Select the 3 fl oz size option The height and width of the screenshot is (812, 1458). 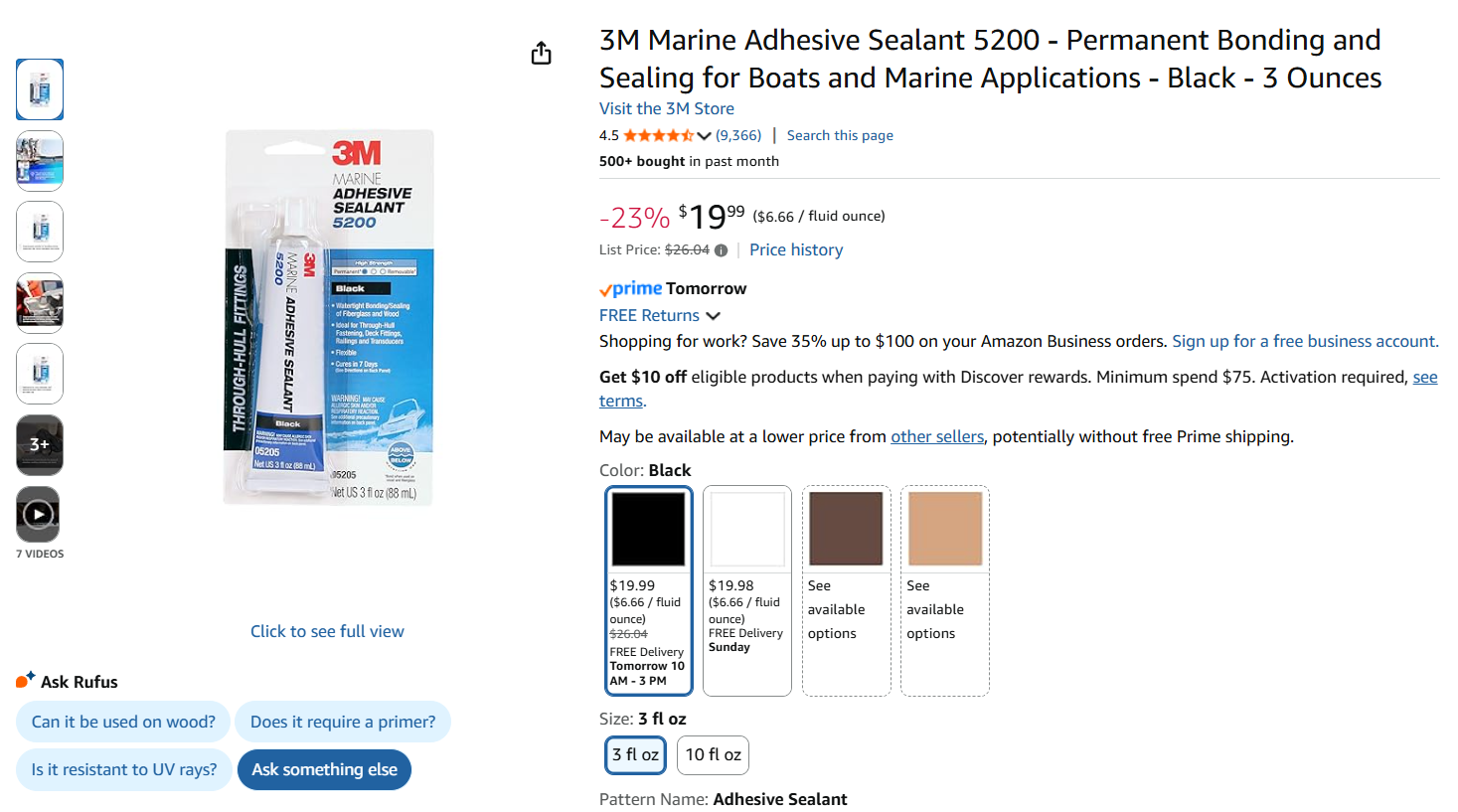coord(635,755)
